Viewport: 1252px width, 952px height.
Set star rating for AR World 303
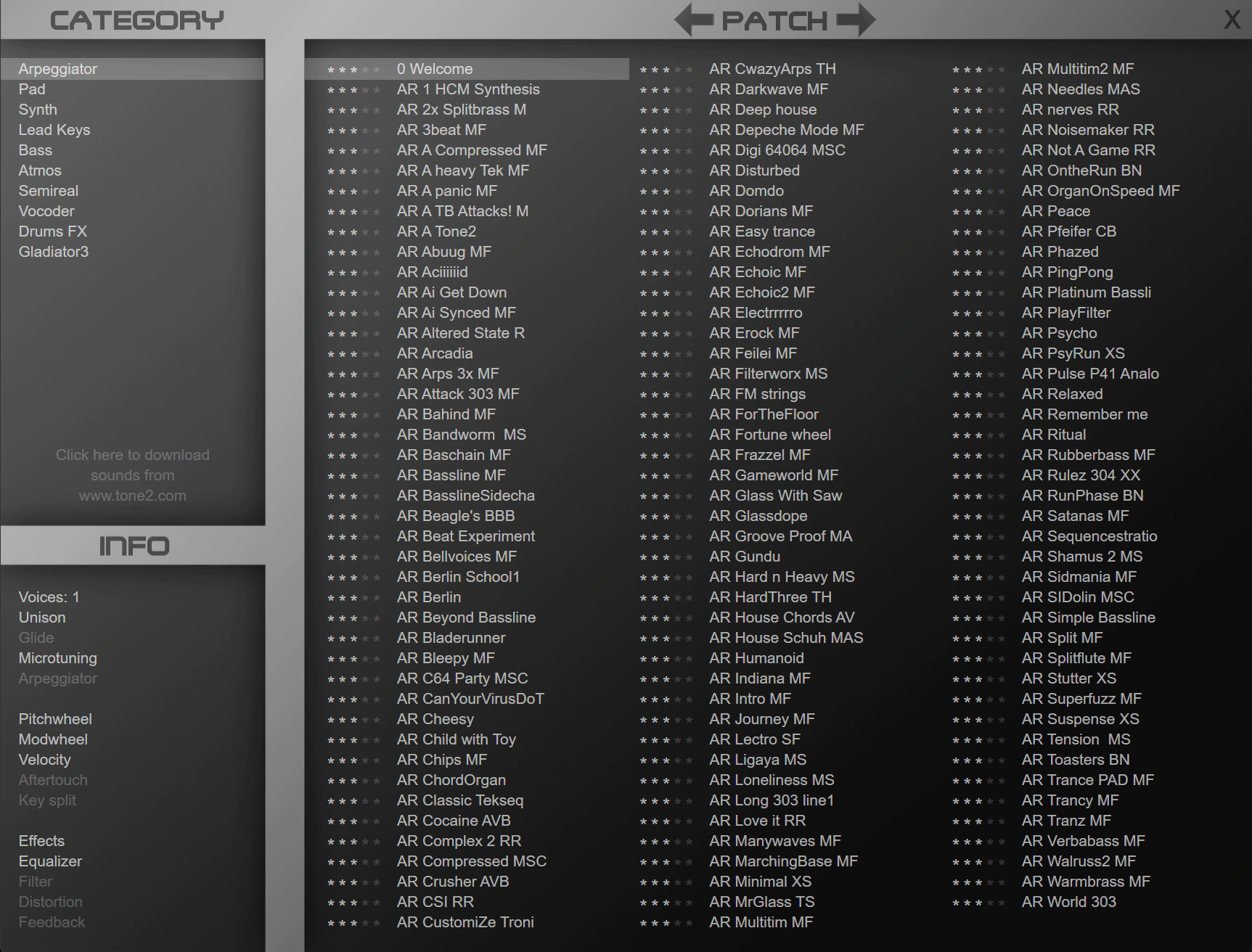pyautogui.click(x=978, y=903)
